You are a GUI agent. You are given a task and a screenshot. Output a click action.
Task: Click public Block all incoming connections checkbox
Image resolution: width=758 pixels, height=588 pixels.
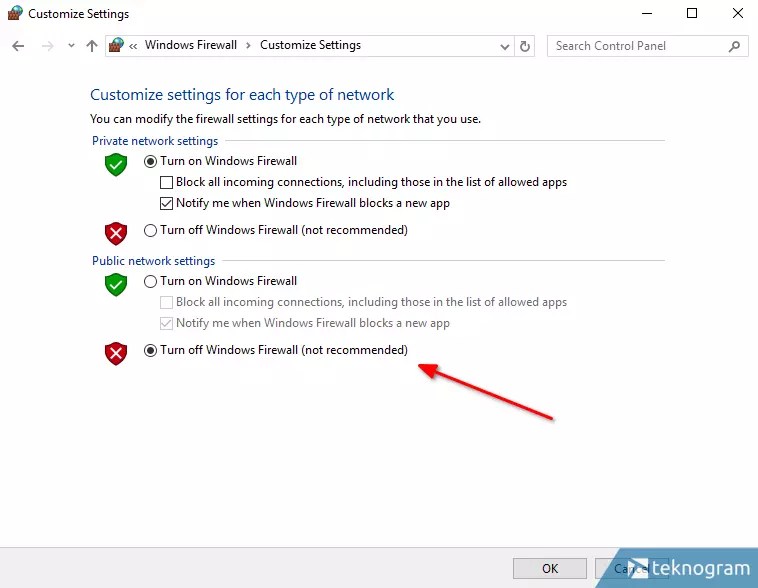point(166,302)
